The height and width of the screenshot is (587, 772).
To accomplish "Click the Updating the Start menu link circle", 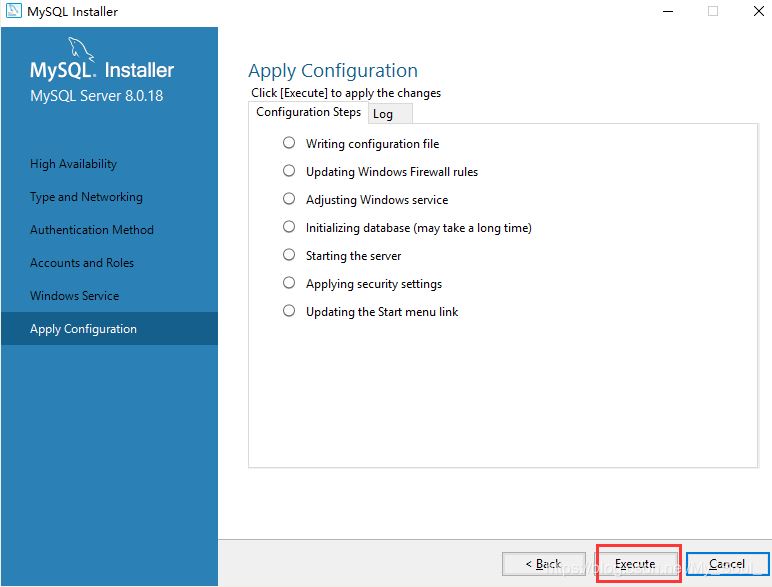I will [289, 311].
